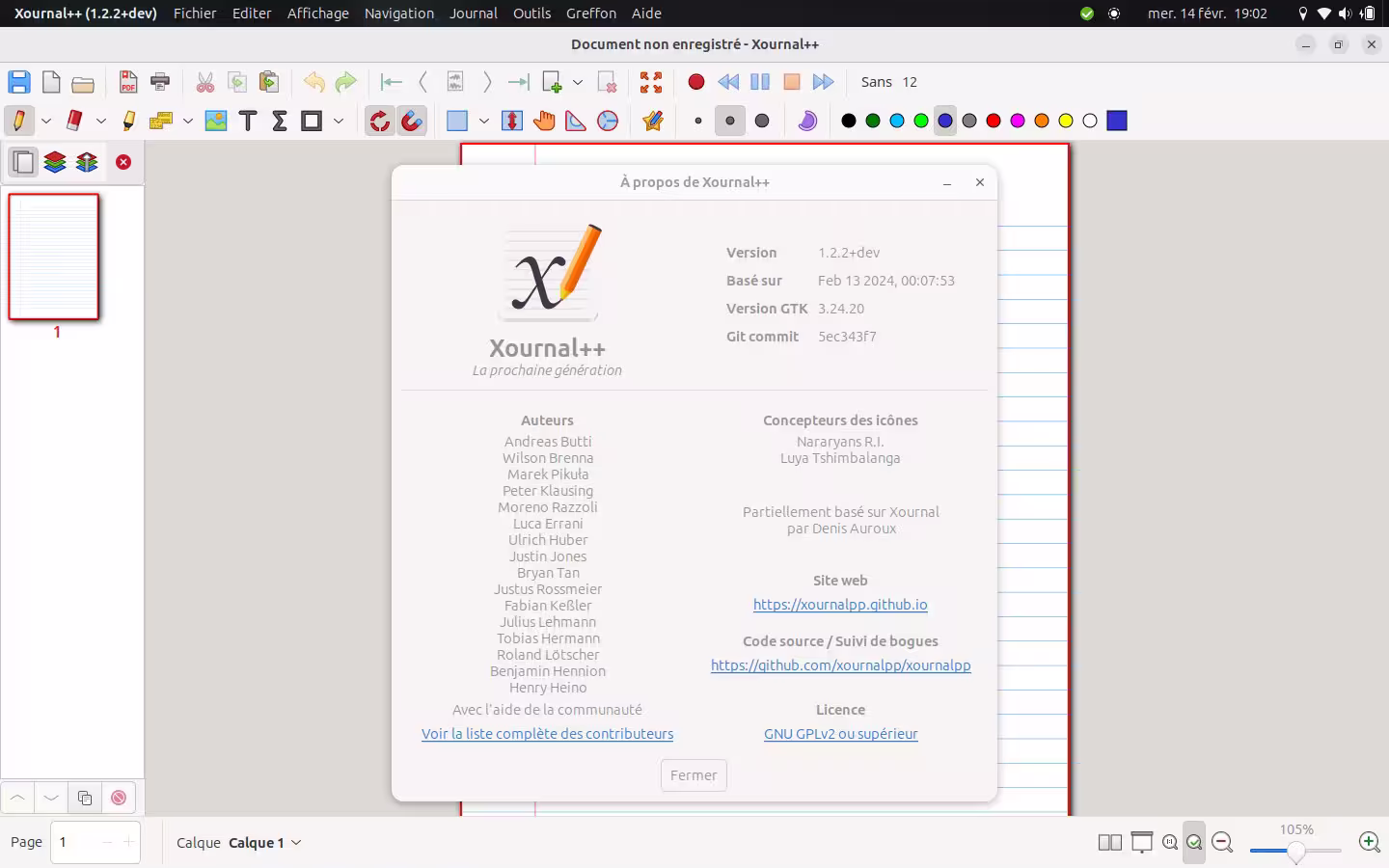Adjust the zoom slider at 105%
This screenshot has height=868, width=1389.
point(1295,851)
